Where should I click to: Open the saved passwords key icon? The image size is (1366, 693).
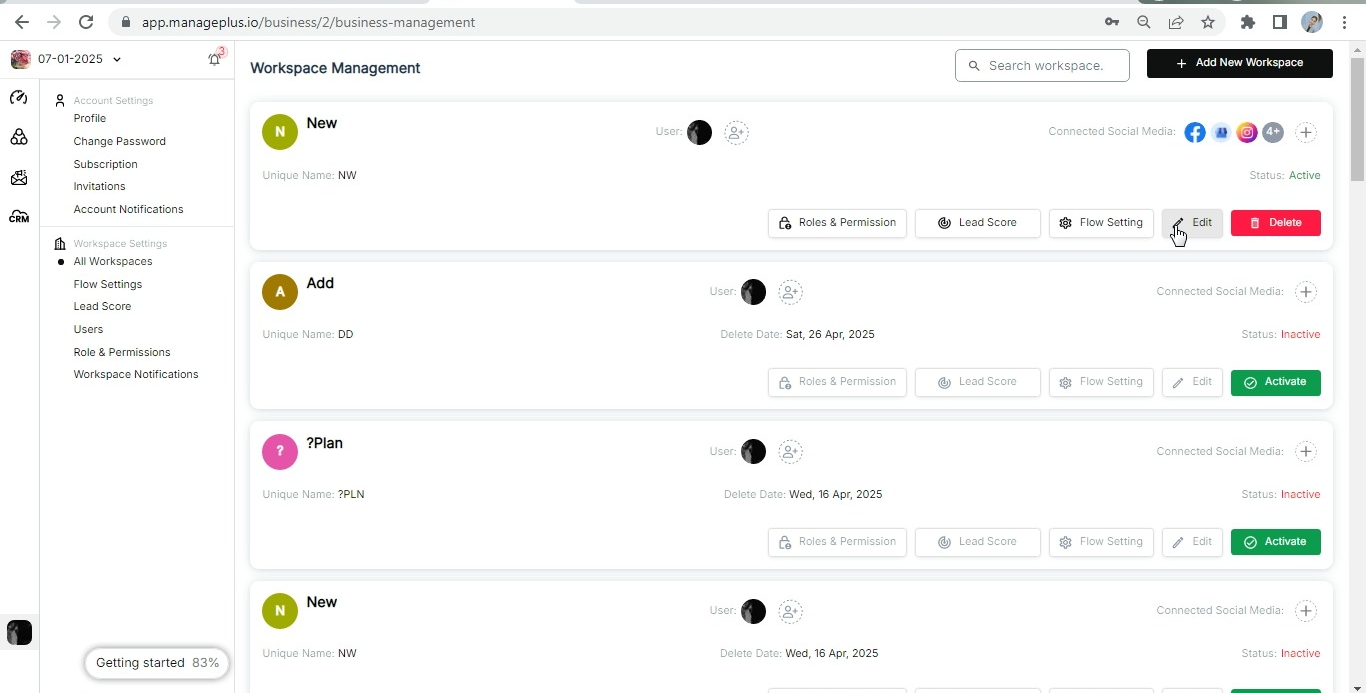[x=1112, y=22]
